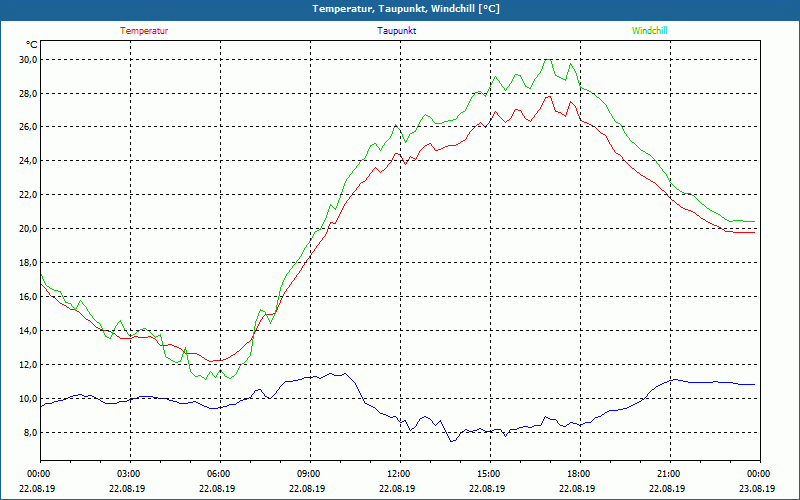
Task: Click the 18:00 time label
Action: tap(577, 474)
